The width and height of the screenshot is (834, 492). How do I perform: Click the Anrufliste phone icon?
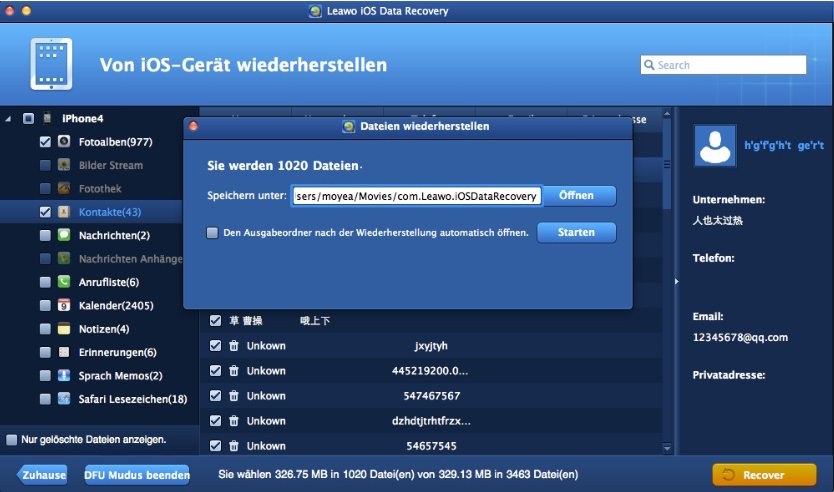(x=64, y=282)
